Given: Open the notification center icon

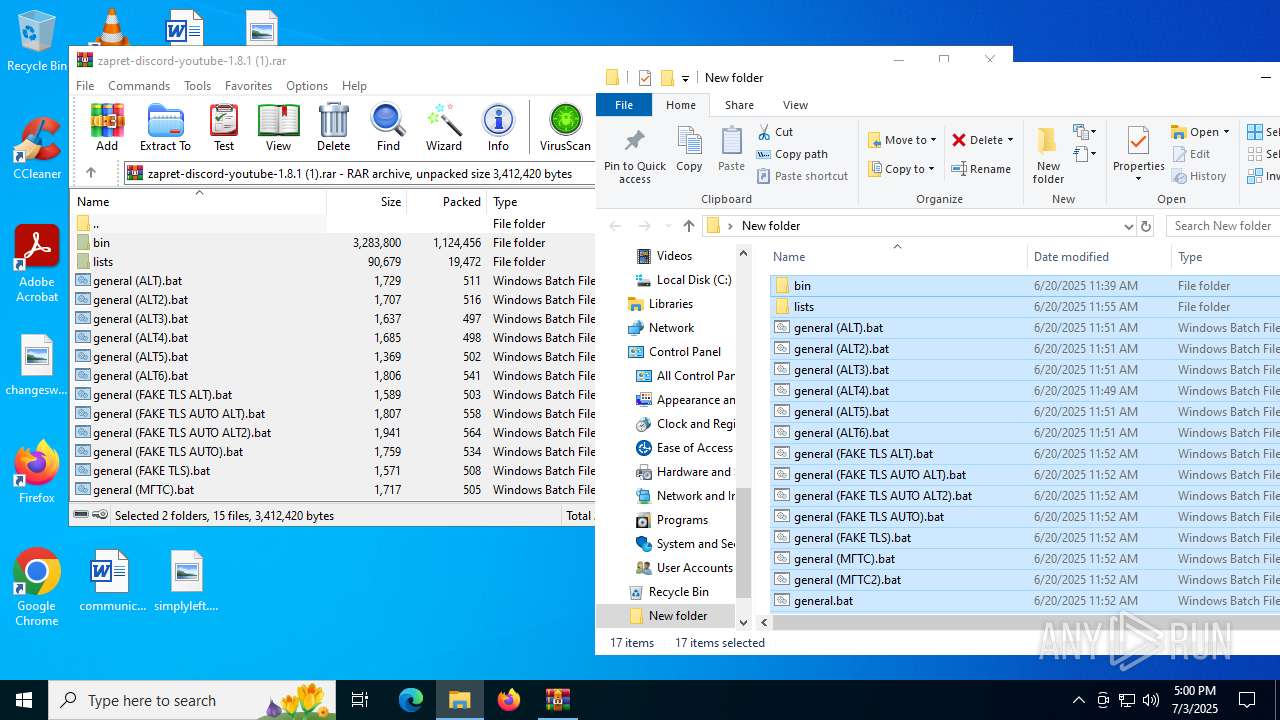Looking at the screenshot, I should click(1247, 700).
